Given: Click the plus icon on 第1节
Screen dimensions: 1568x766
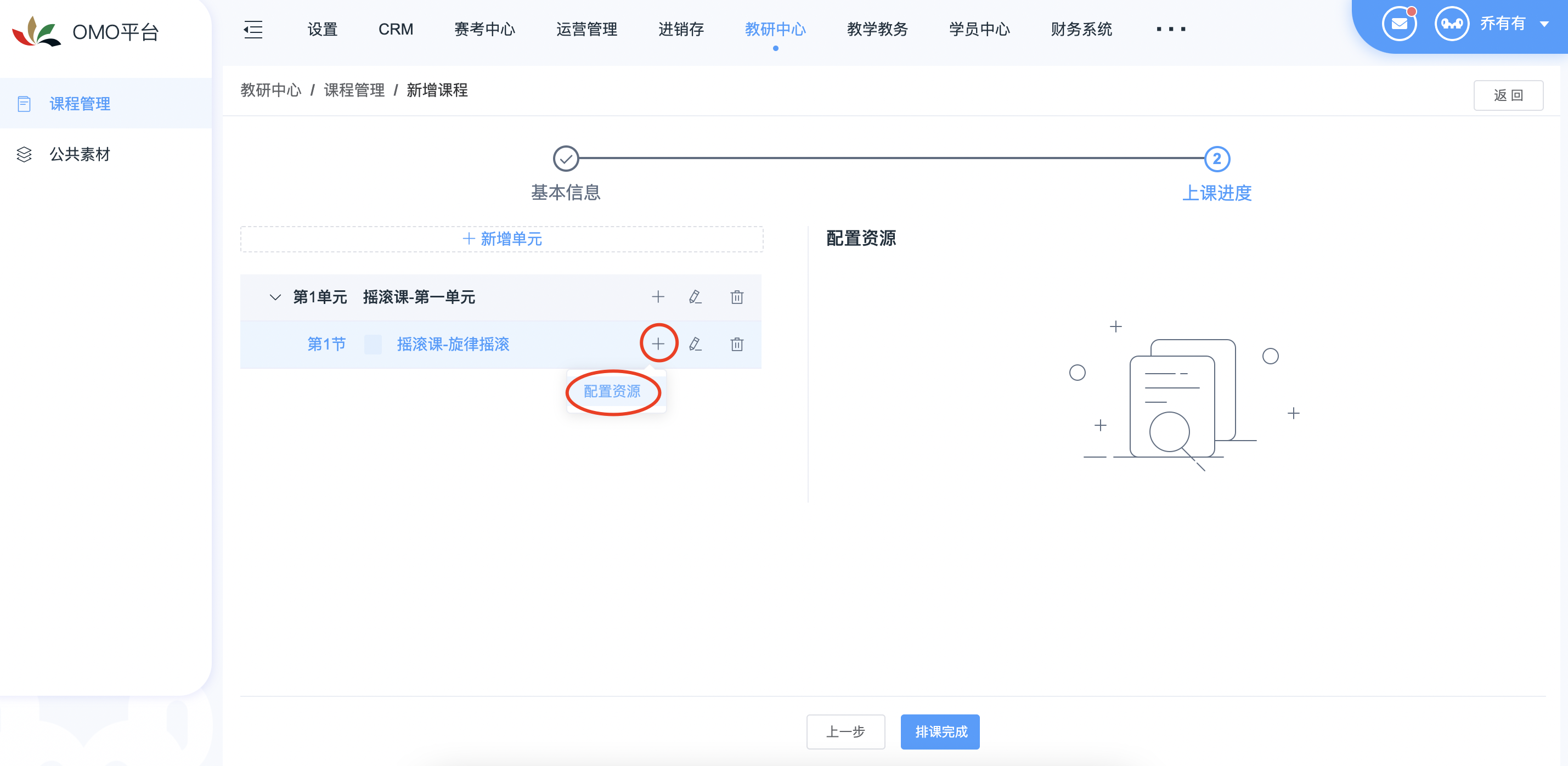Looking at the screenshot, I should (658, 344).
